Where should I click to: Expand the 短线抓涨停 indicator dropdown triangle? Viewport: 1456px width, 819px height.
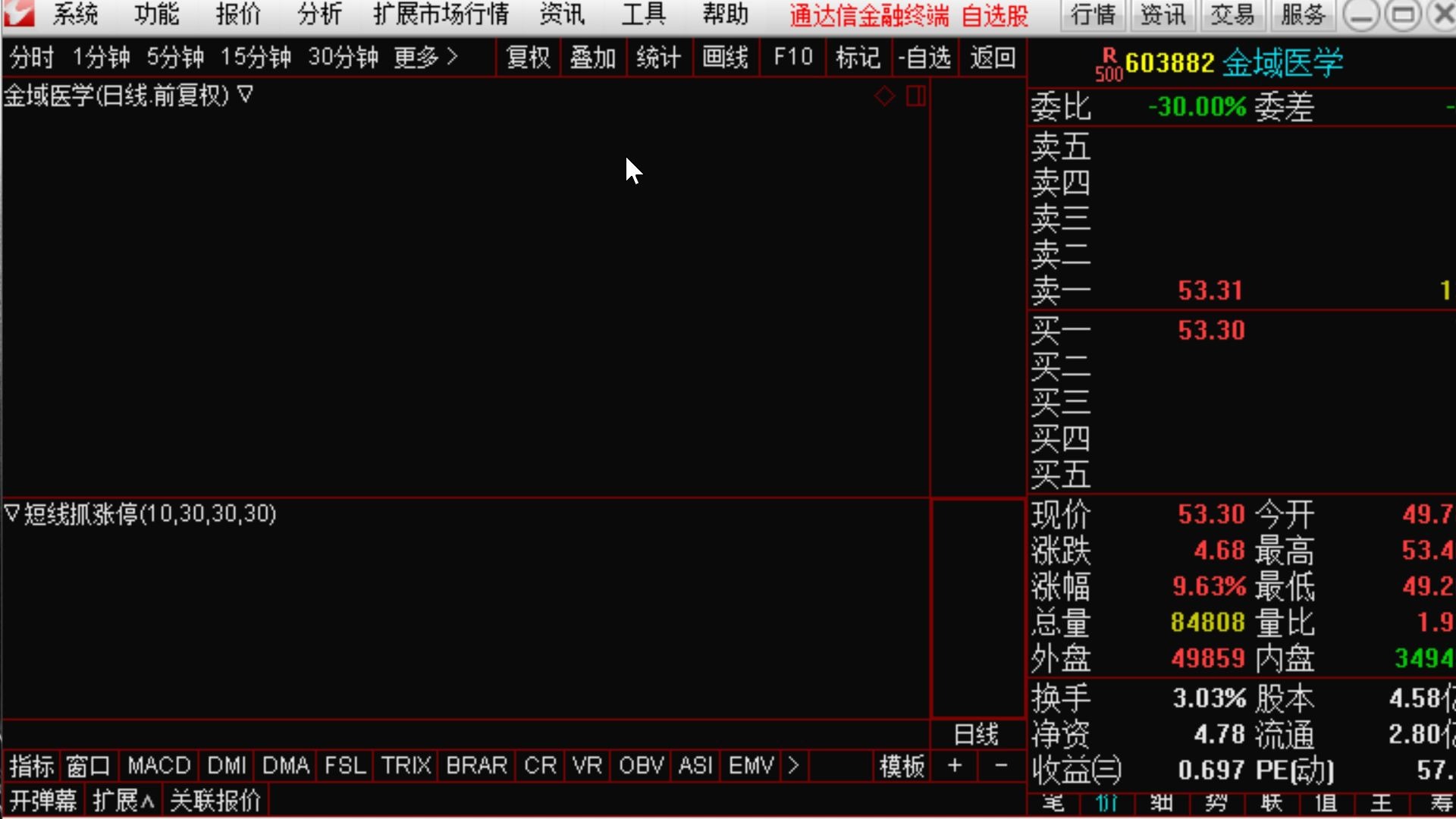(11, 513)
